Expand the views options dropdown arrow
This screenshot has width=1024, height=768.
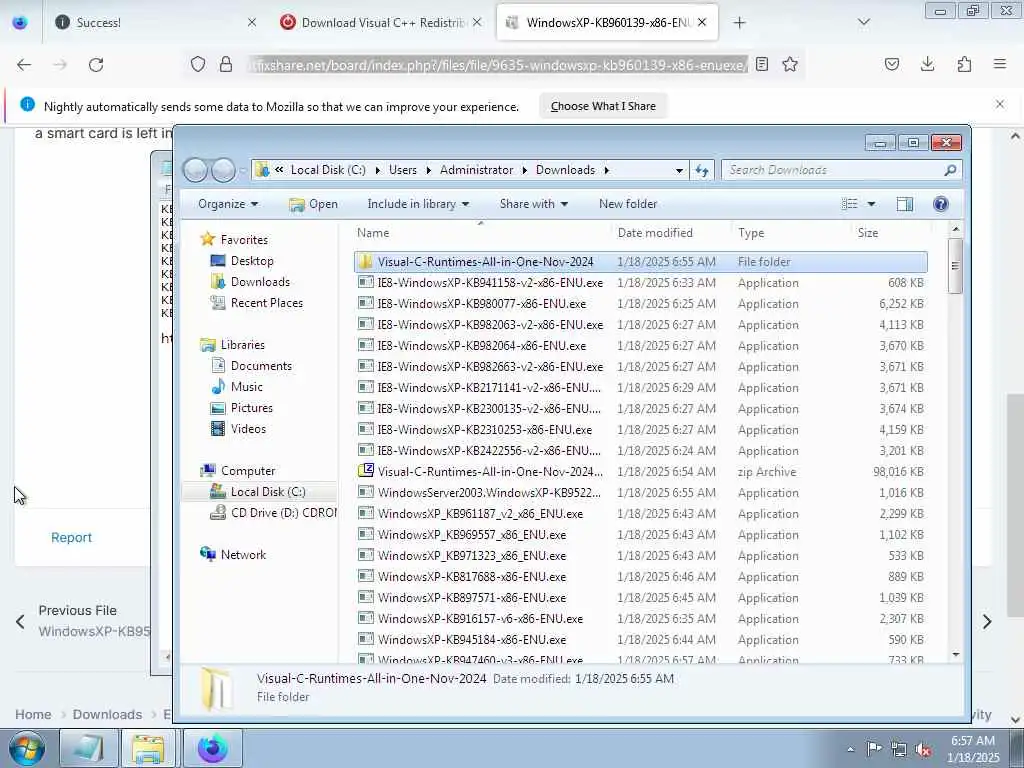(871, 204)
